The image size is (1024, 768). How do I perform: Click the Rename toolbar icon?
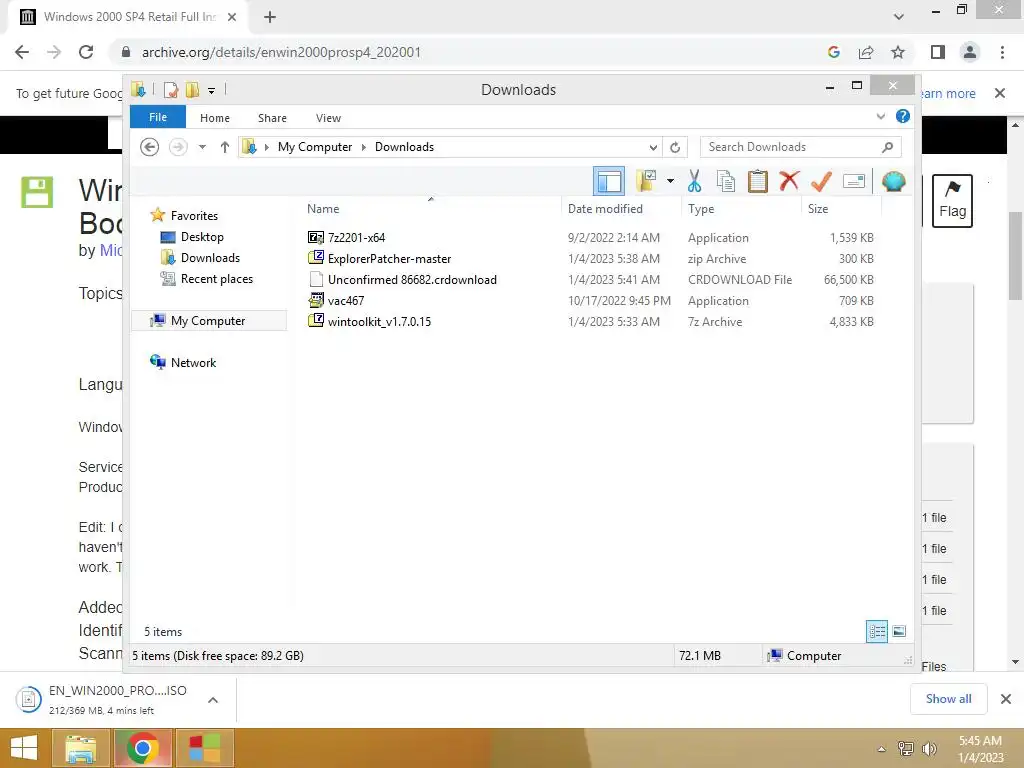[854, 181]
